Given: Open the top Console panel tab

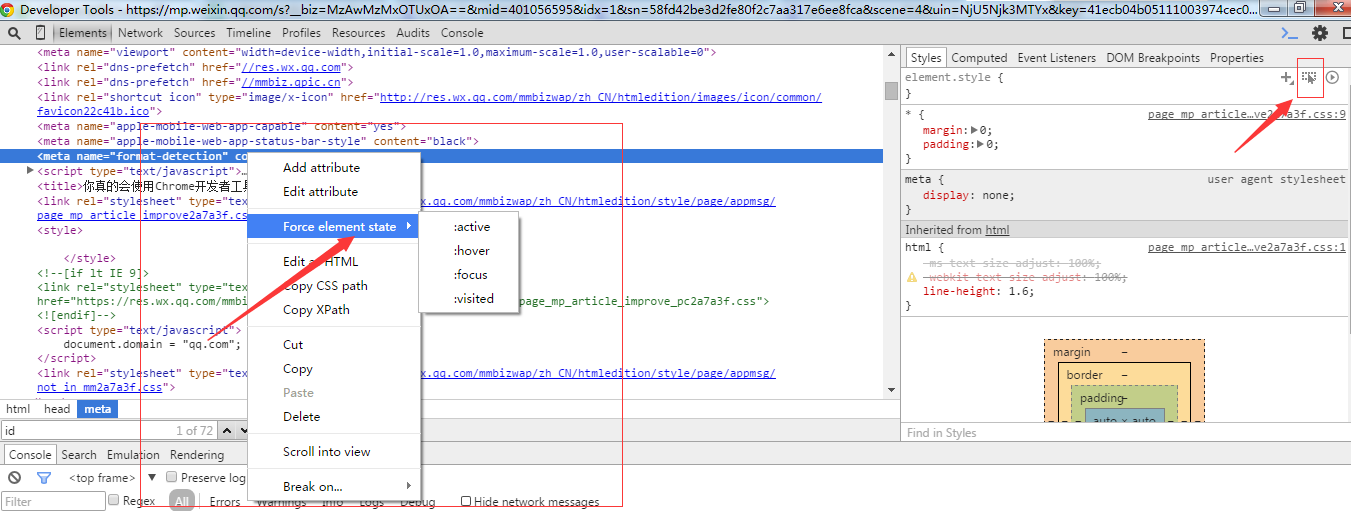Looking at the screenshot, I should pyautogui.click(x=462, y=33).
